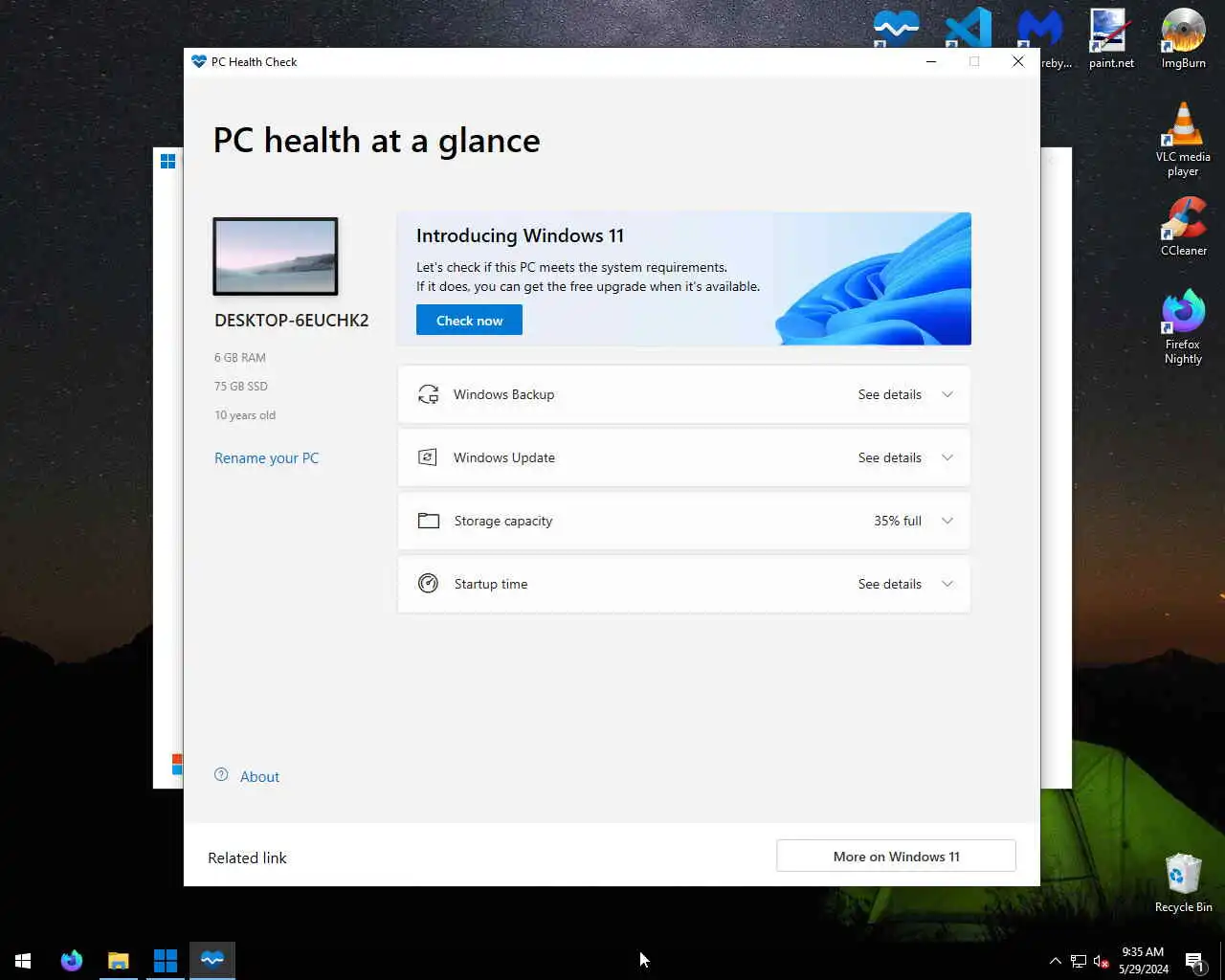Minimize the PC Health Check window
Viewport: 1225px width, 980px height.
pyautogui.click(x=930, y=61)
